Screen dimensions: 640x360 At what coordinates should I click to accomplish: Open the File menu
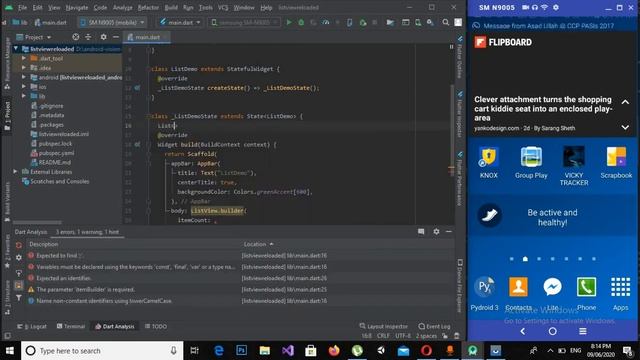click(x=22, y=7)
